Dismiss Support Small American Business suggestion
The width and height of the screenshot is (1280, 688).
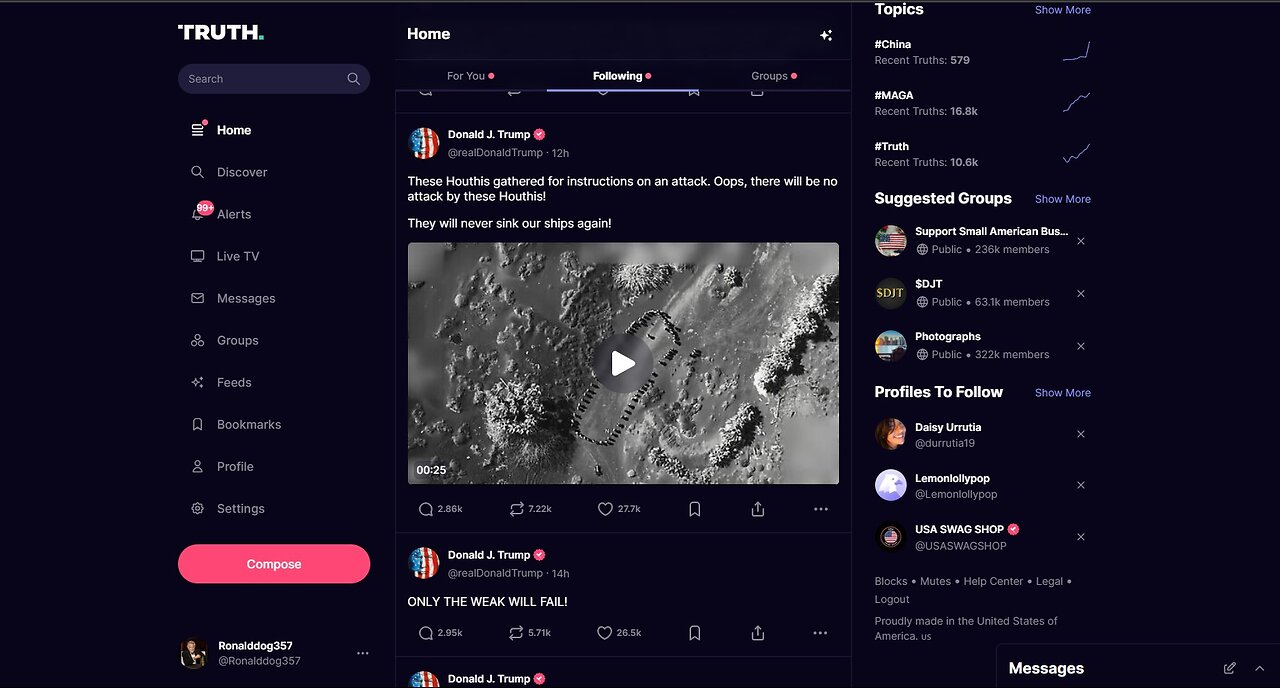point(1081,241)
